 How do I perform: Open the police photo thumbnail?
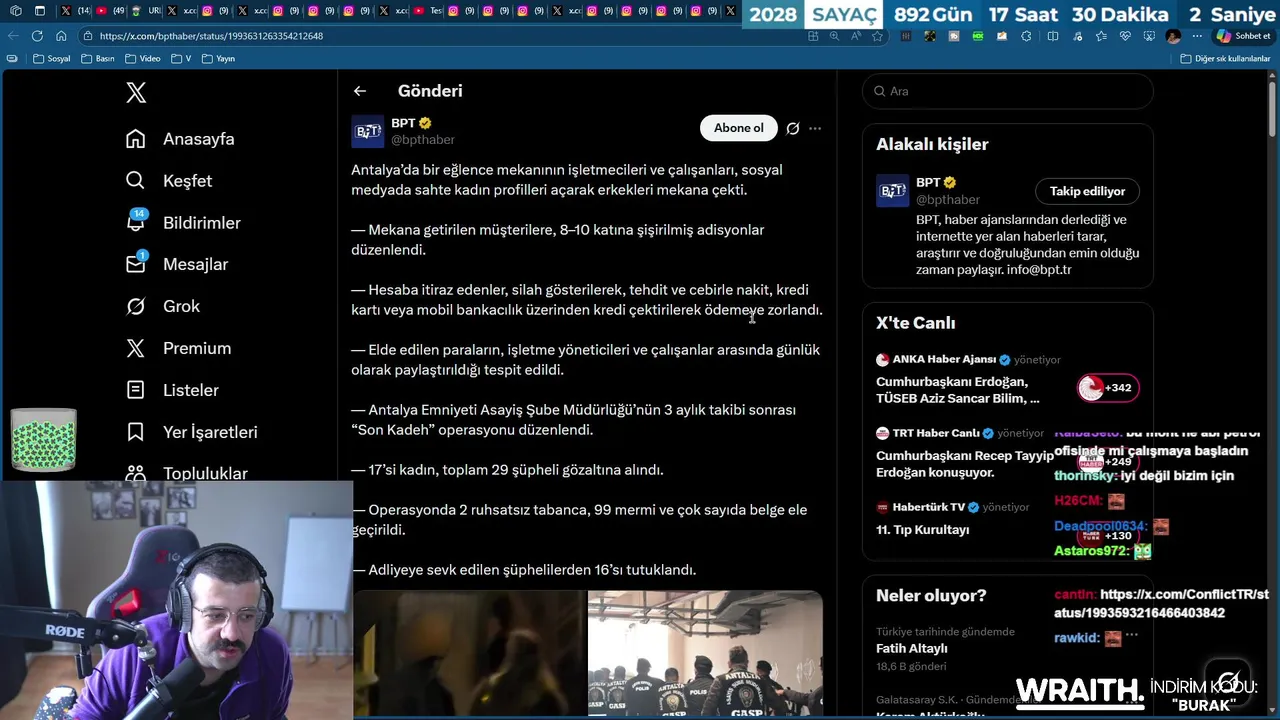[705, 653]
